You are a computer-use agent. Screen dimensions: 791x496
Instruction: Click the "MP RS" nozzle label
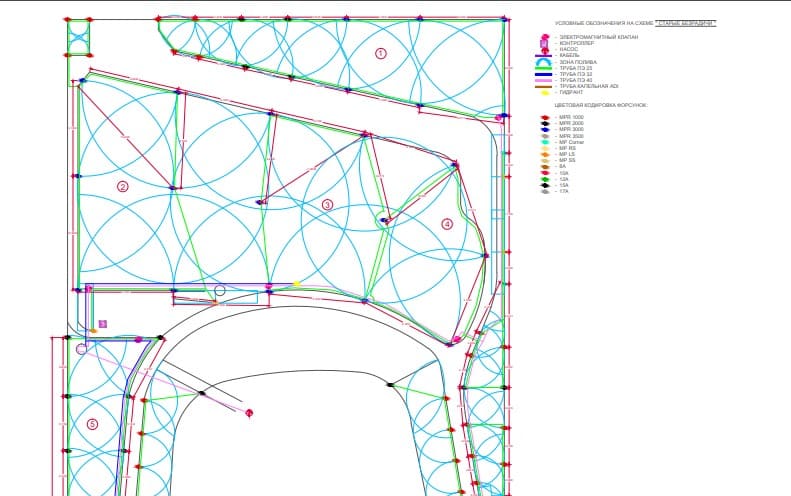pos(568,148)
